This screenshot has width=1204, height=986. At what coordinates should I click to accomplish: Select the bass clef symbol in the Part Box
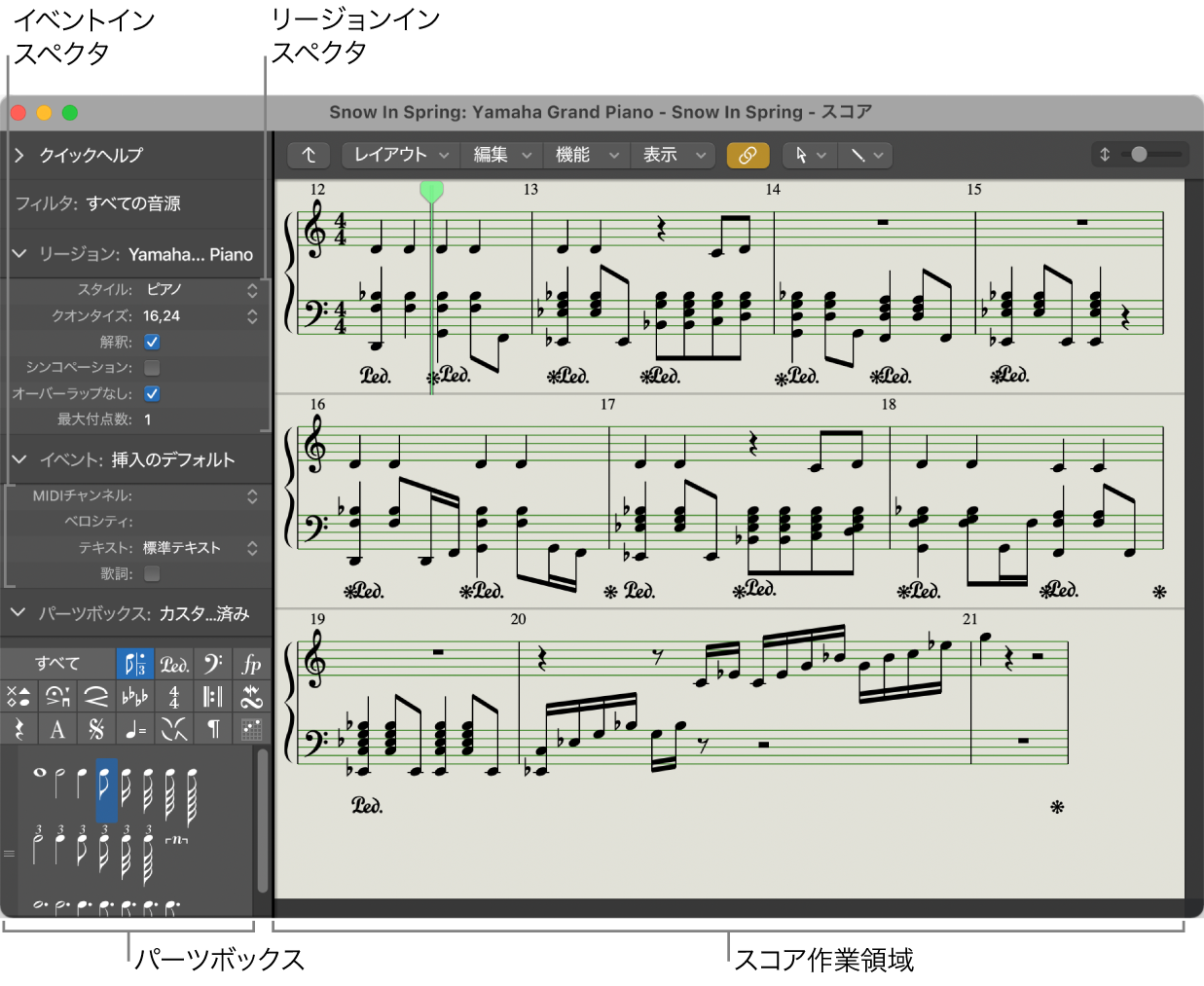click(x=212, y=665)
